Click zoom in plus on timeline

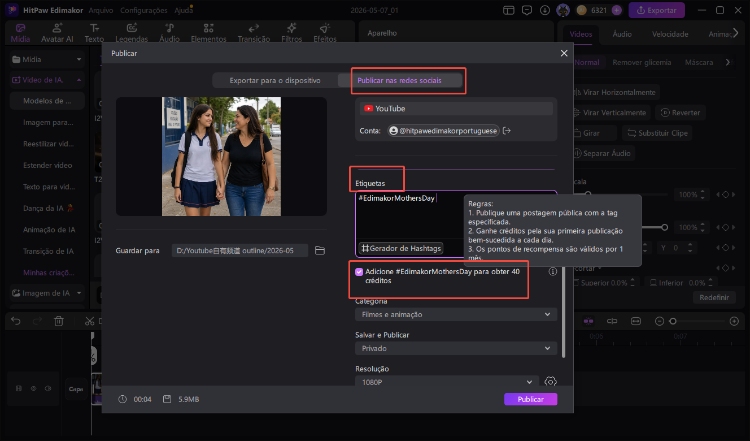click(x=734, y=321)
